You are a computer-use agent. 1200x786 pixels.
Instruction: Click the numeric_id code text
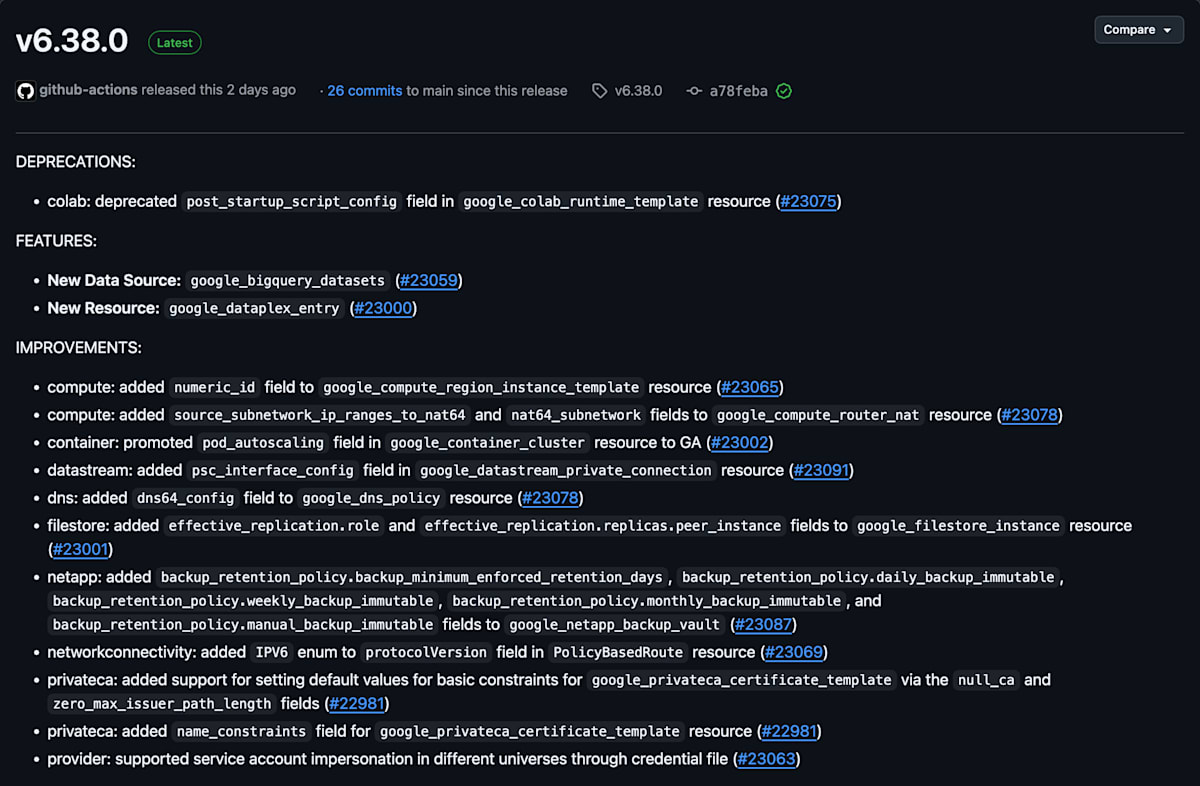point(215,387)
